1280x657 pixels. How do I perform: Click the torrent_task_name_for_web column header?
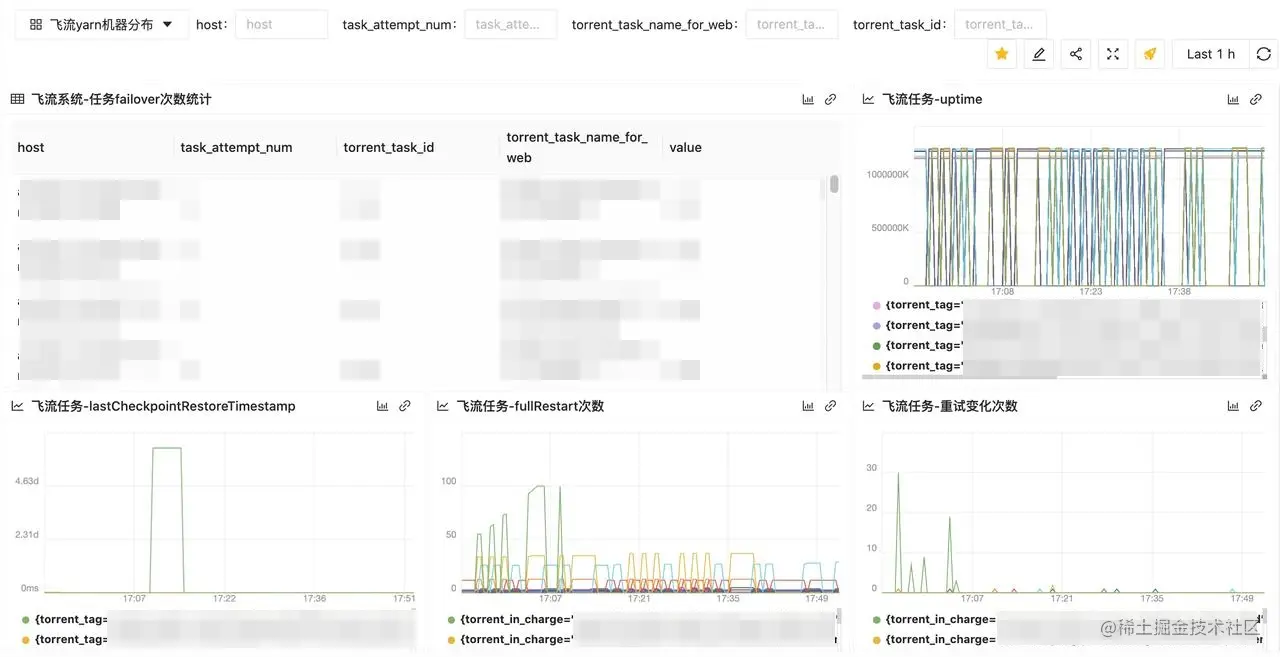point(577,147)
